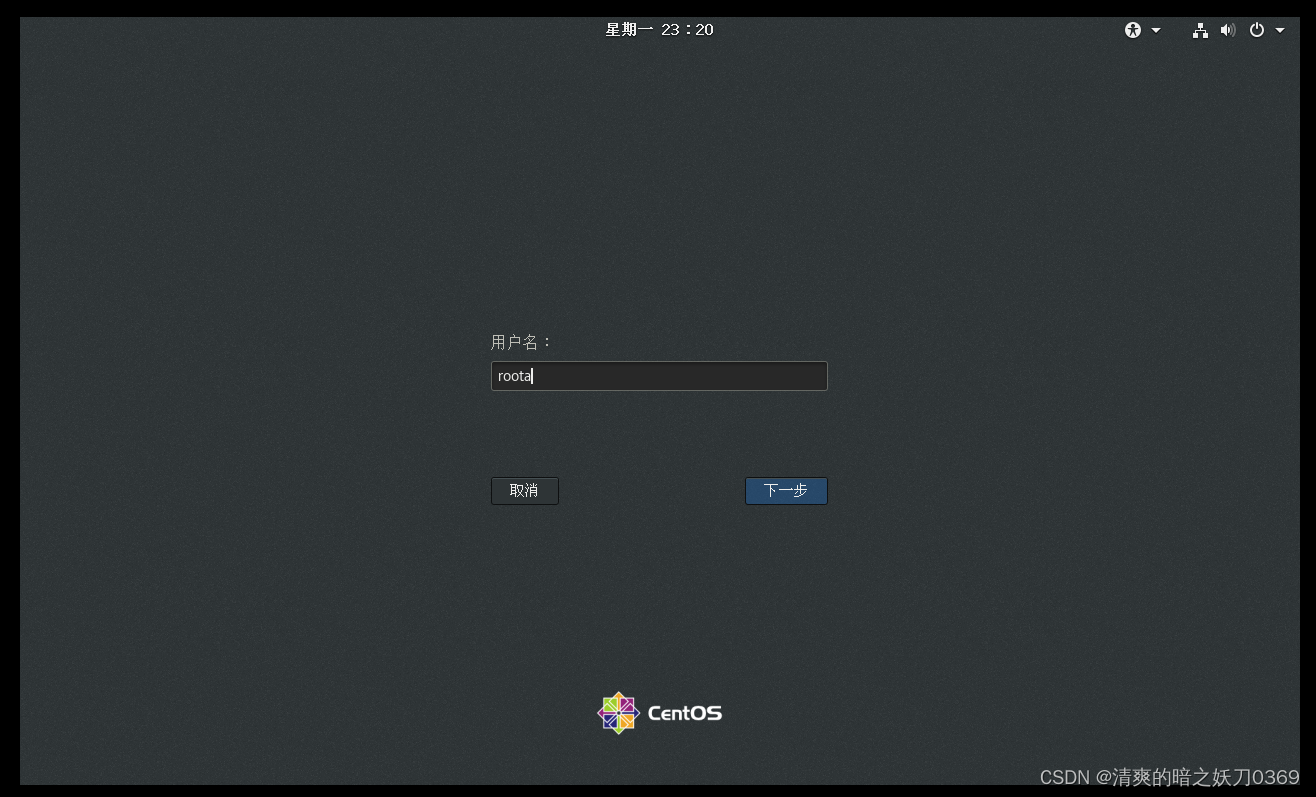Open the power menu icon
The height and width of the screenshot is (797, 1316).
coord(1257,30)
